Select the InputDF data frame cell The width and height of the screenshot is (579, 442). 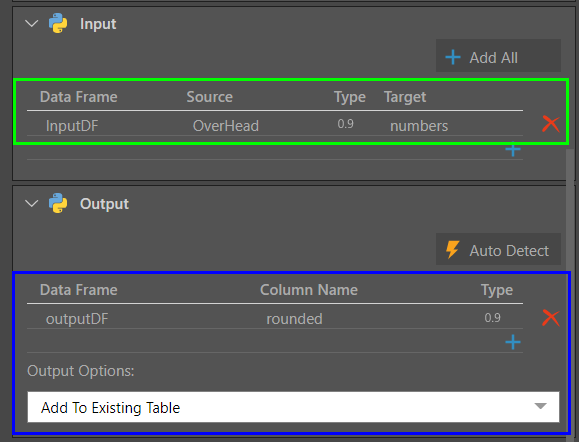click(72, 126)
